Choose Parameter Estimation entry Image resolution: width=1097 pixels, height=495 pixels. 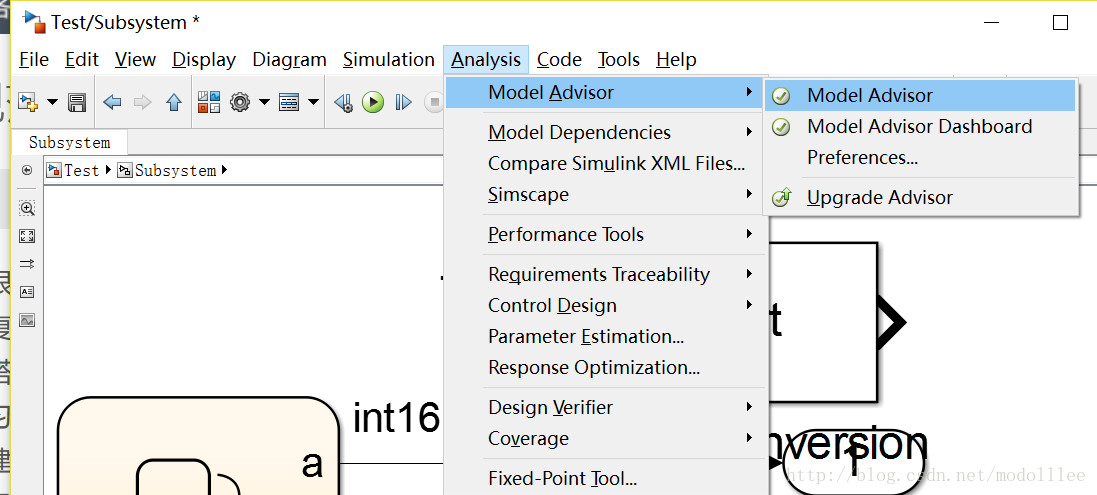(x=605, y=336)
